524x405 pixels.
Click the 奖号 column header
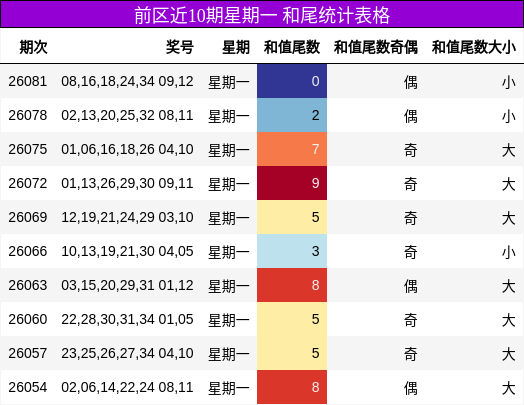(180, 47)
